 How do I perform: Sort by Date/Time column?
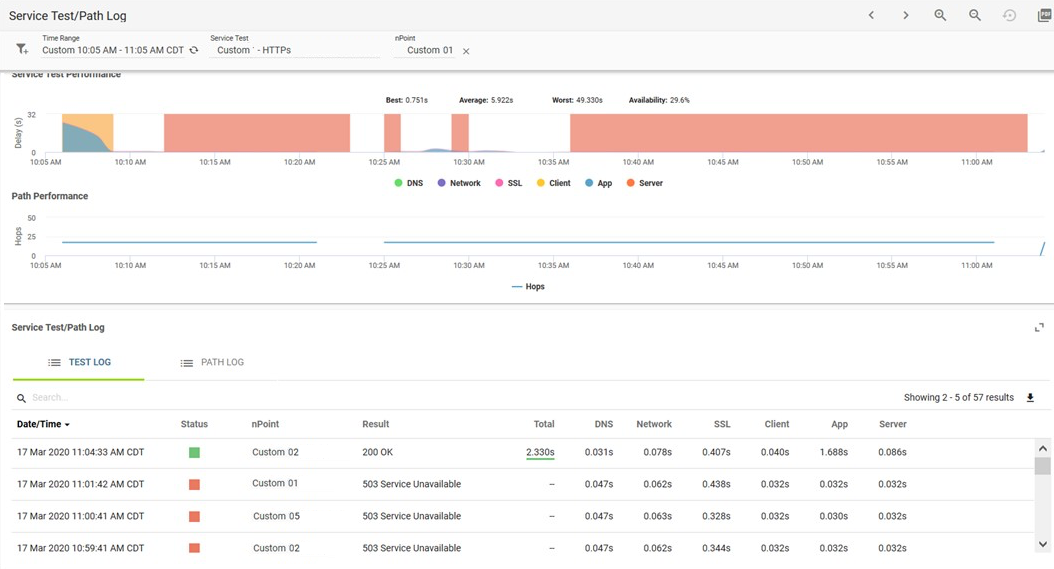click(43, 424)
